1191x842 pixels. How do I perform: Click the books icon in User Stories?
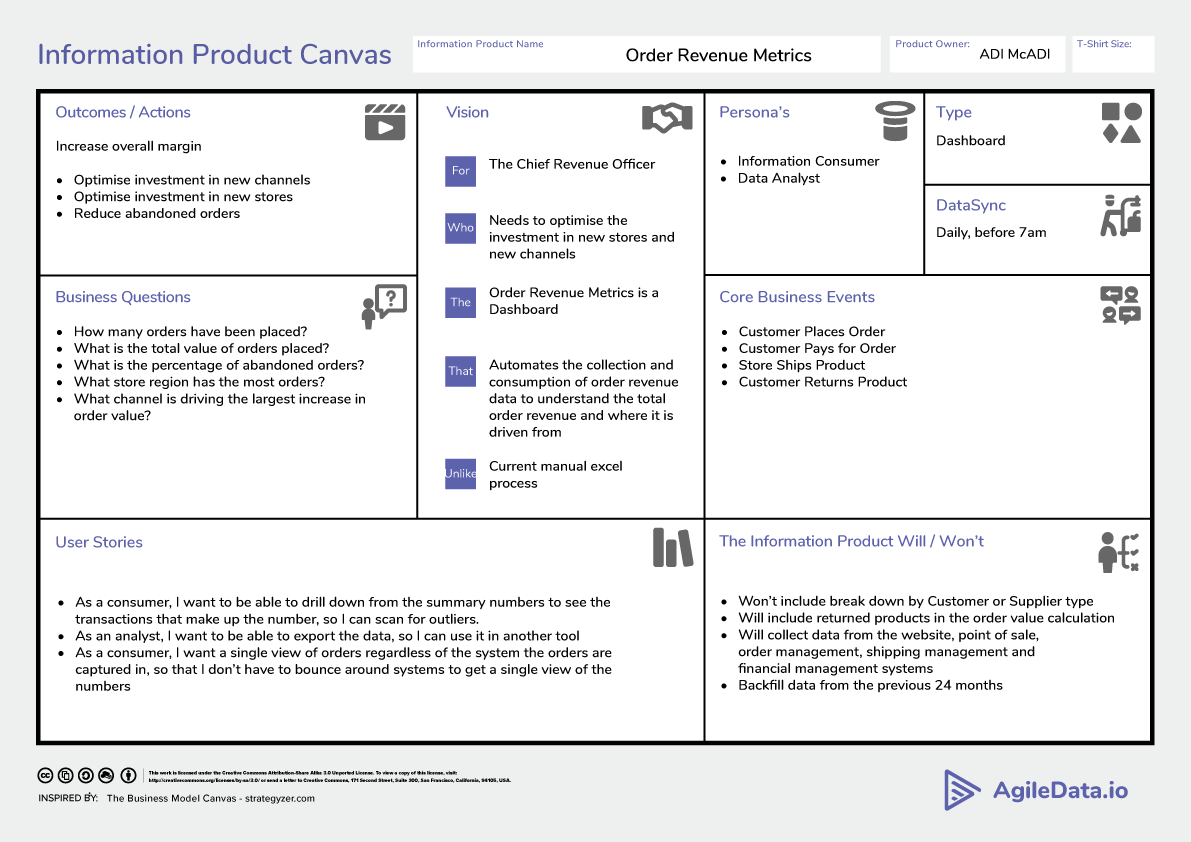pyautogui.click(x=673, y=547)
